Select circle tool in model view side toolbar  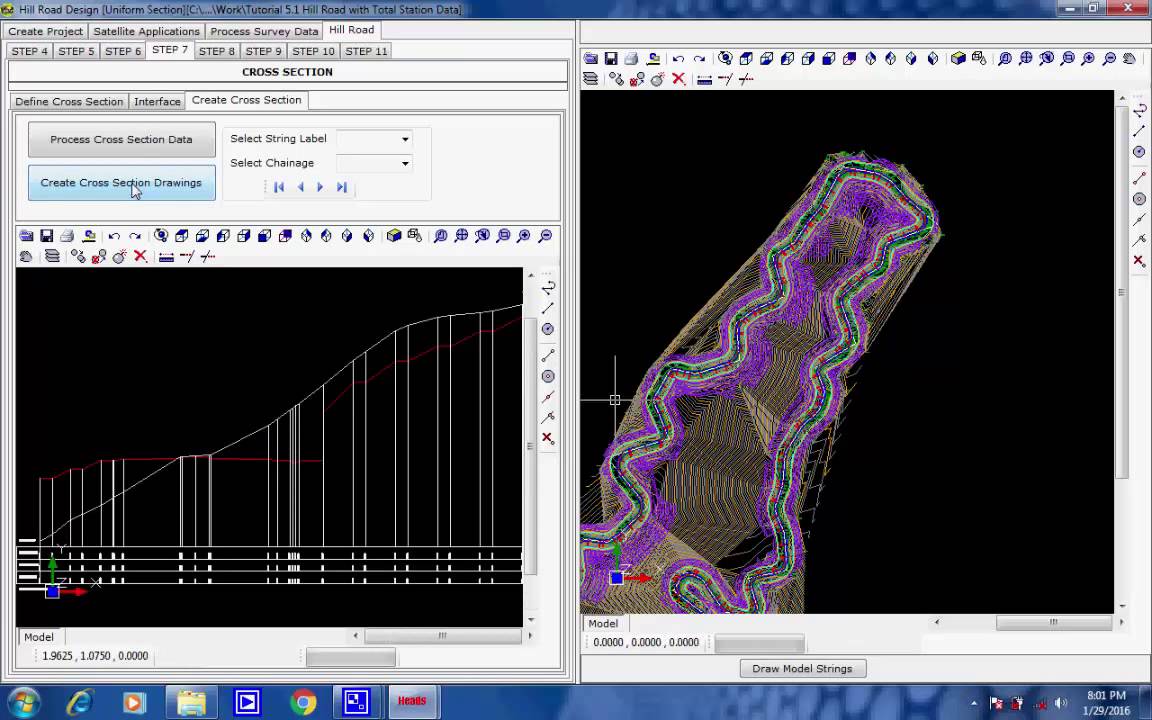[x=1140, y=152]
